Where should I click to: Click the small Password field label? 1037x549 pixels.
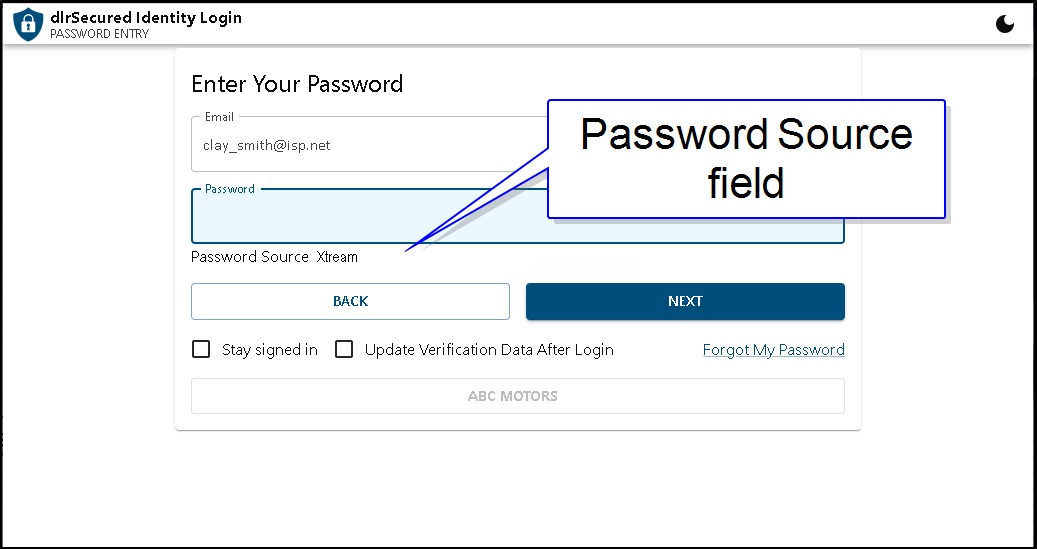[x=229, y=189]
